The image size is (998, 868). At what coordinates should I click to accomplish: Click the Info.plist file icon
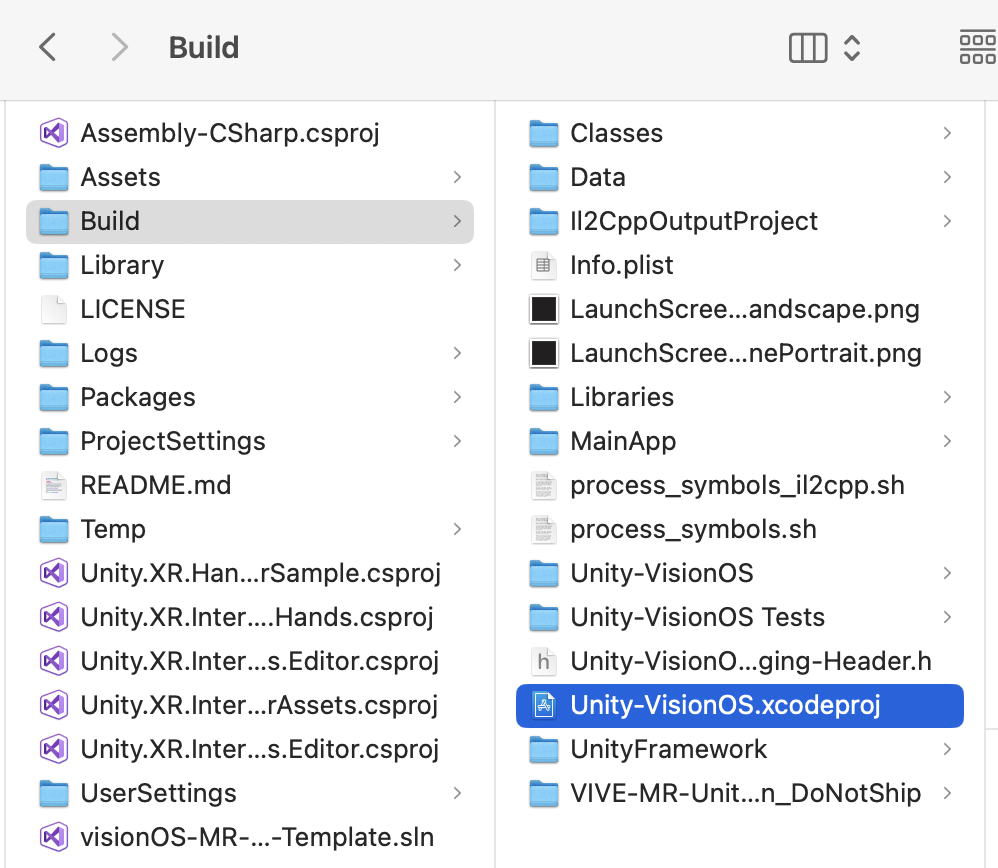[544, 265]
